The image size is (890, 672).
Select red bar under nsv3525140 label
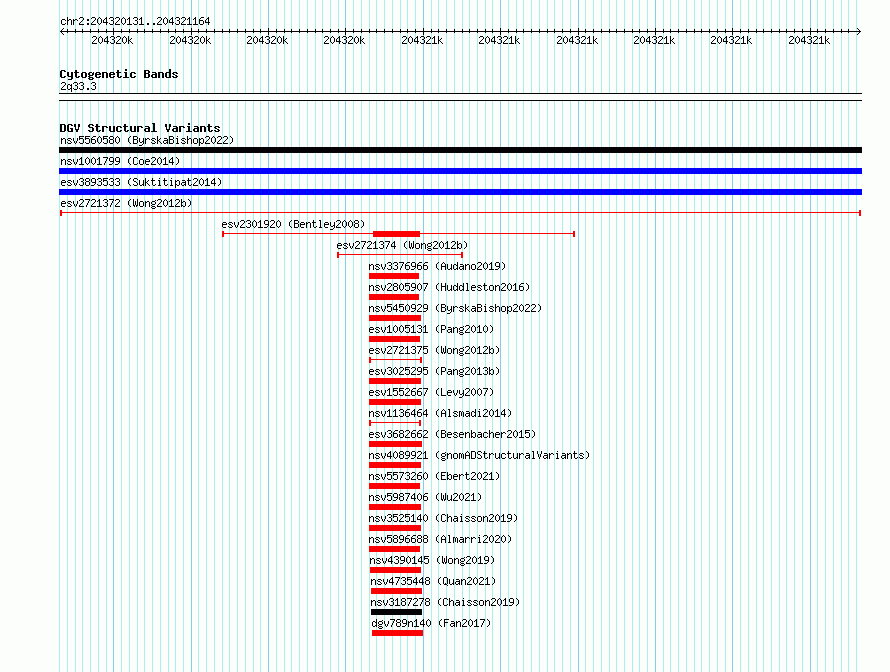(394, 528)
